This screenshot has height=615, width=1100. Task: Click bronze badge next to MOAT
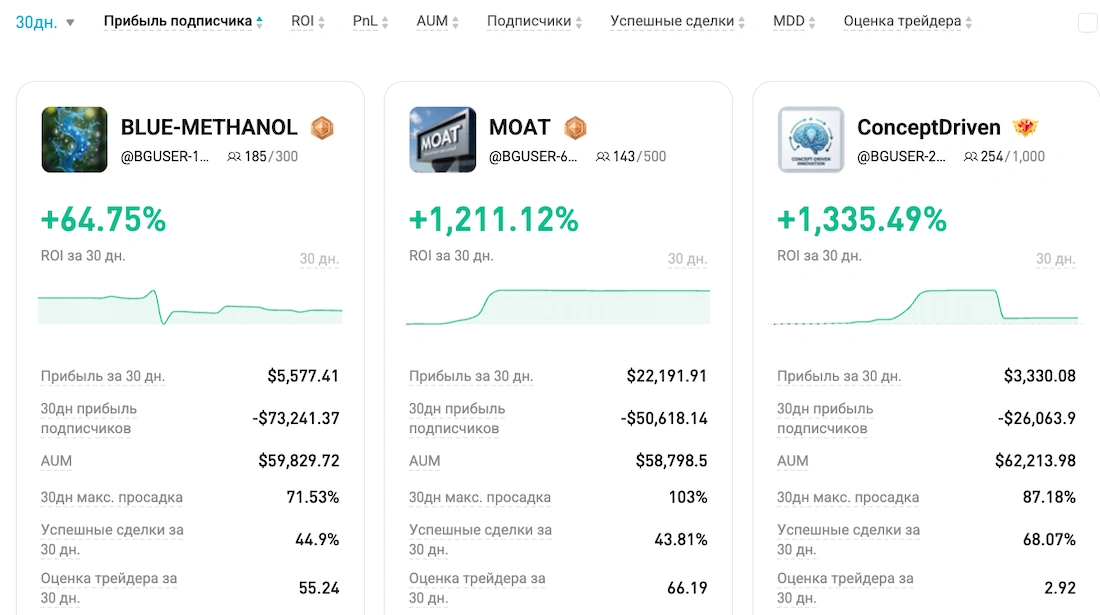point(575,128)
